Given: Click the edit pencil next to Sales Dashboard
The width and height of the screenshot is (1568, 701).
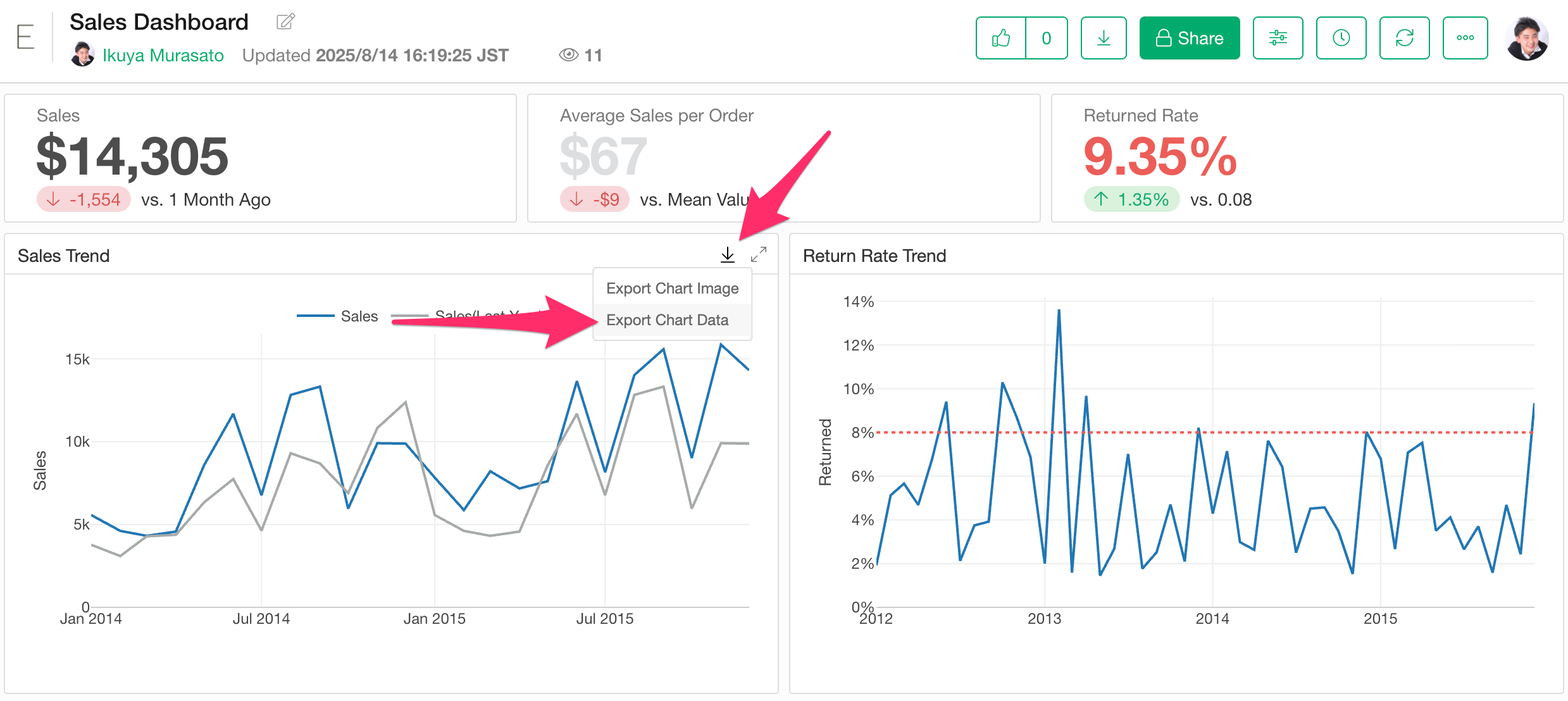Looking at the screenshot, I should [x=285, y=22].
